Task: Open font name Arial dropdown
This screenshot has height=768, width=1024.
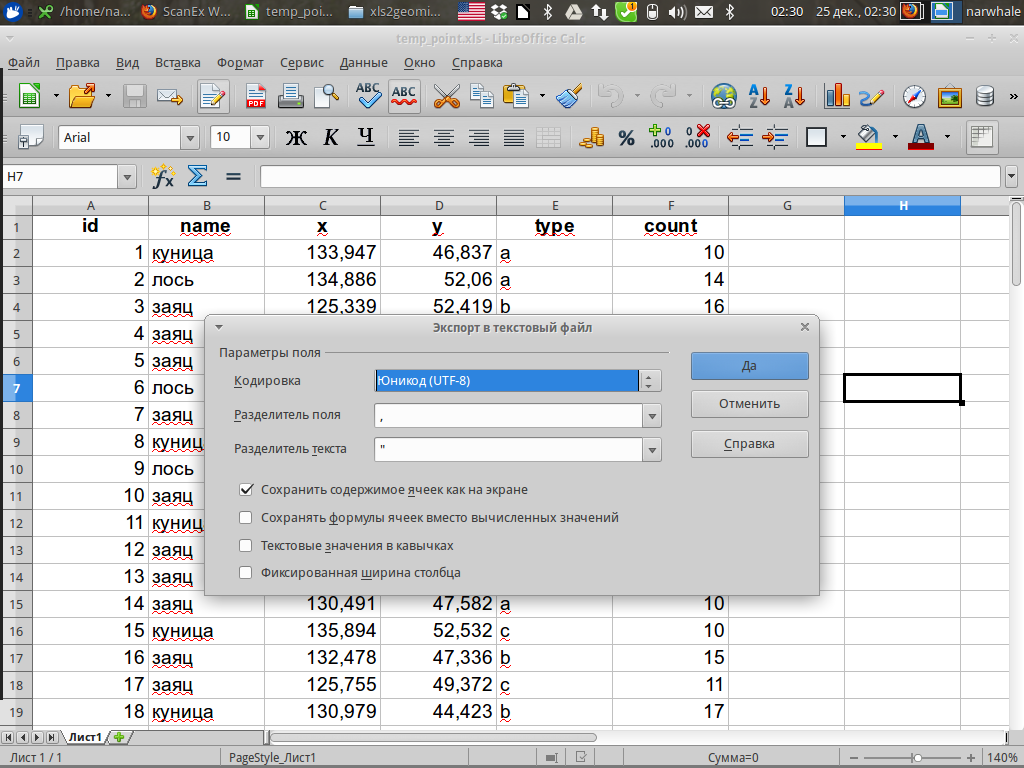Action: [190, 138]
